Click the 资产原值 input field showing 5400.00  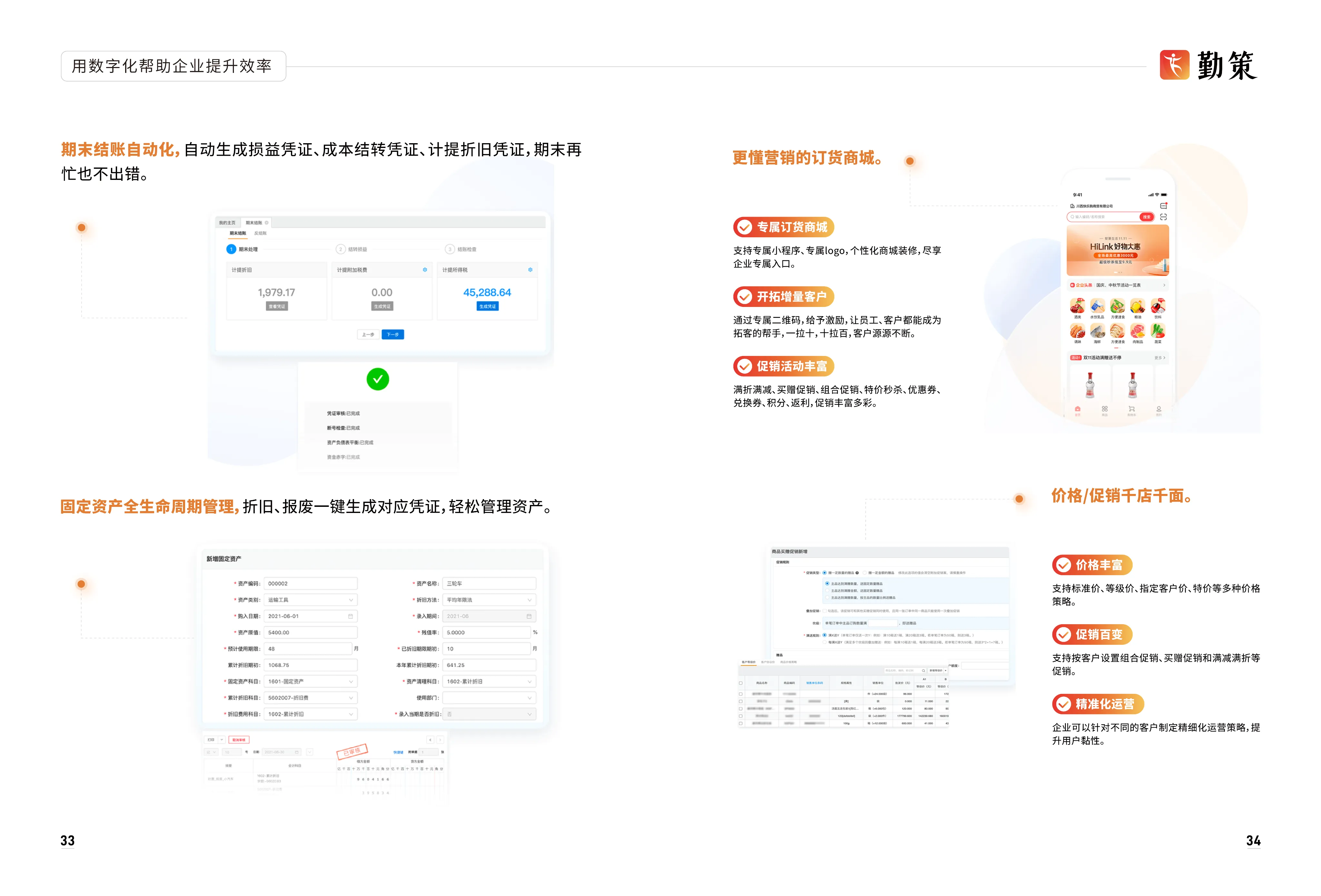pyautogui.click(x=310, y=632)
